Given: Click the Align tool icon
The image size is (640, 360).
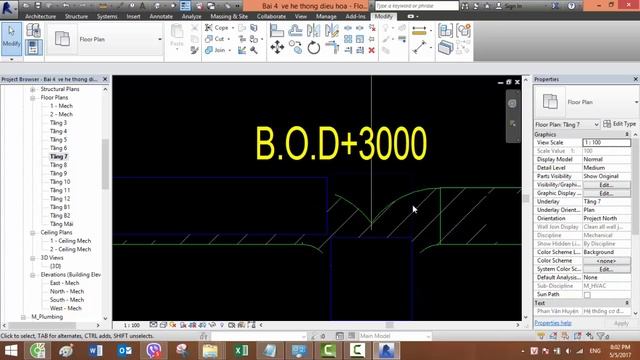Looking at the screenshot, I should click(x=277, y=31).
